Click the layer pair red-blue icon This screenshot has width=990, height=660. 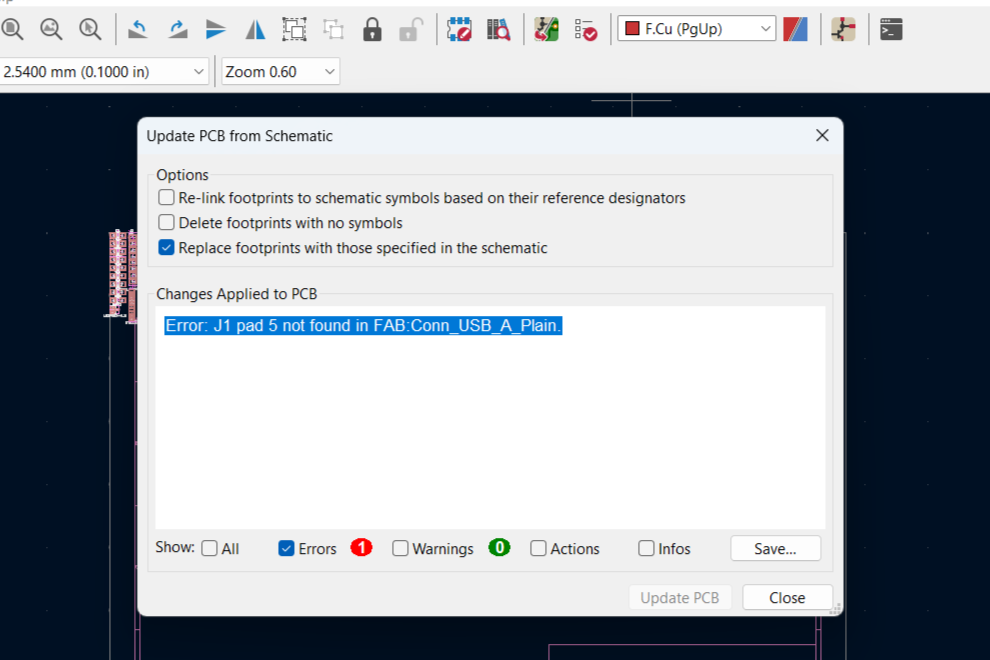coord(796,29)
